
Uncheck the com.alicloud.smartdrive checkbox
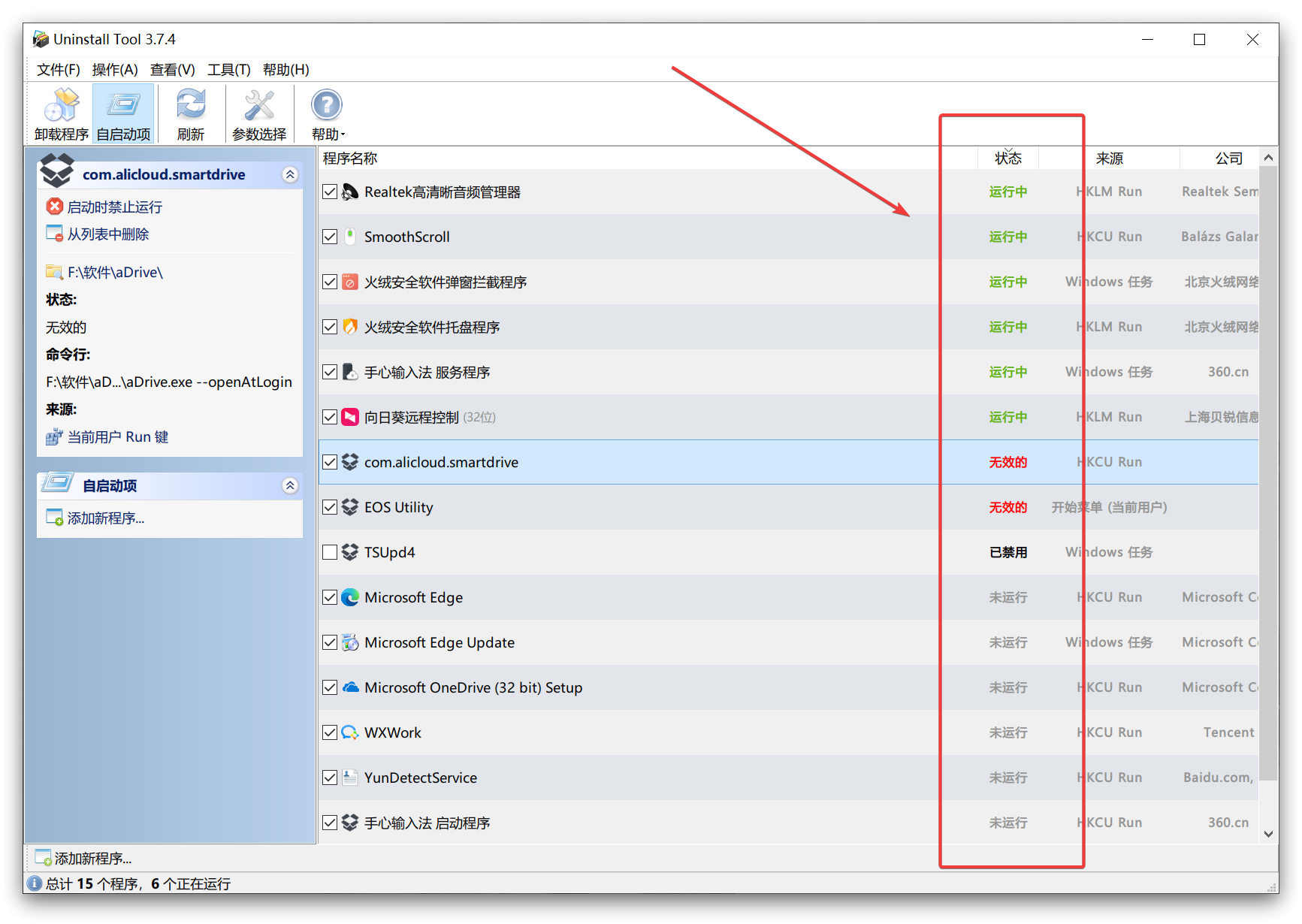tap(330, 462)
